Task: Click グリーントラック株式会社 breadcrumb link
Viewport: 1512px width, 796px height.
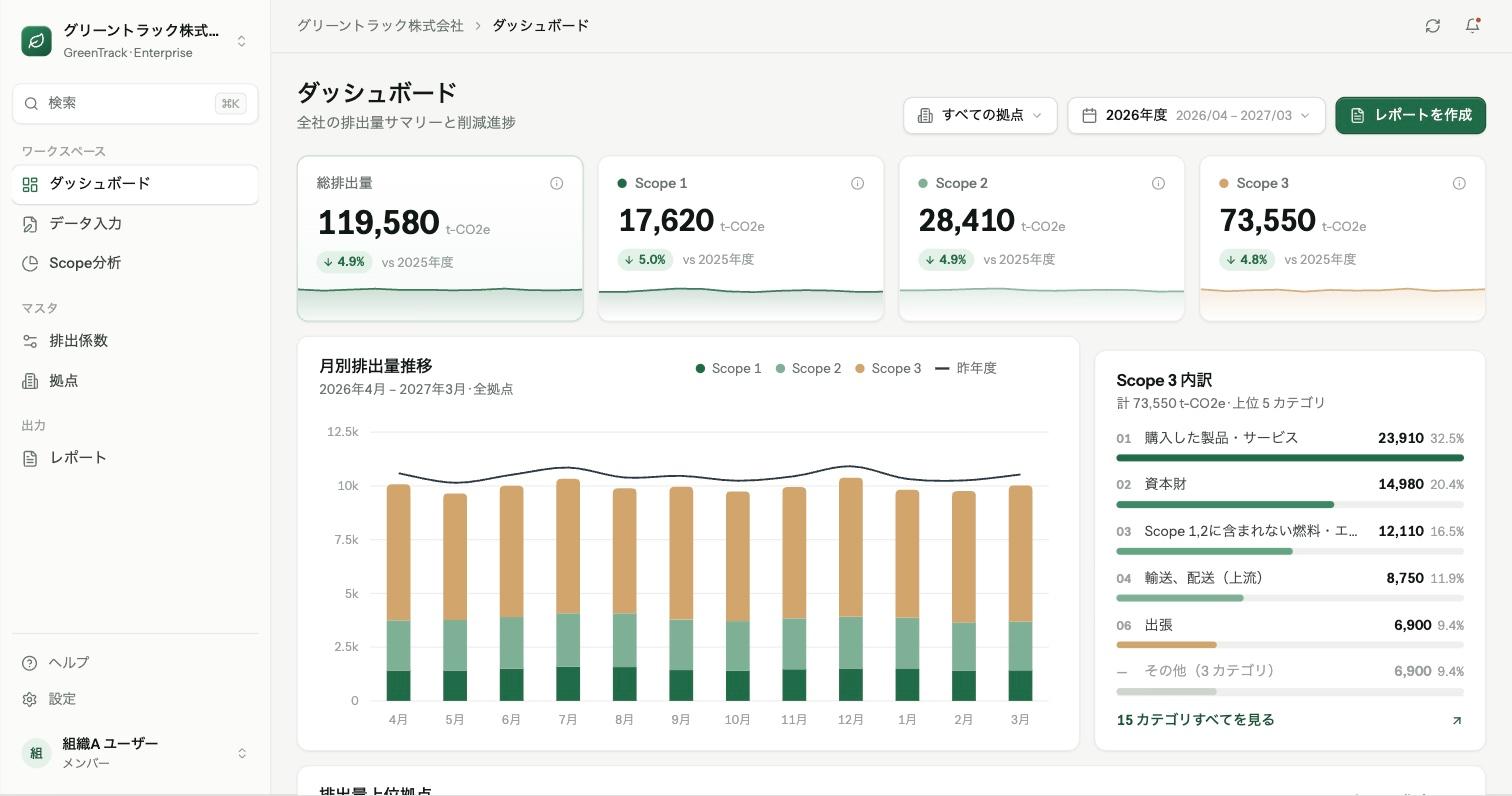Action: [x=380, y=26]
